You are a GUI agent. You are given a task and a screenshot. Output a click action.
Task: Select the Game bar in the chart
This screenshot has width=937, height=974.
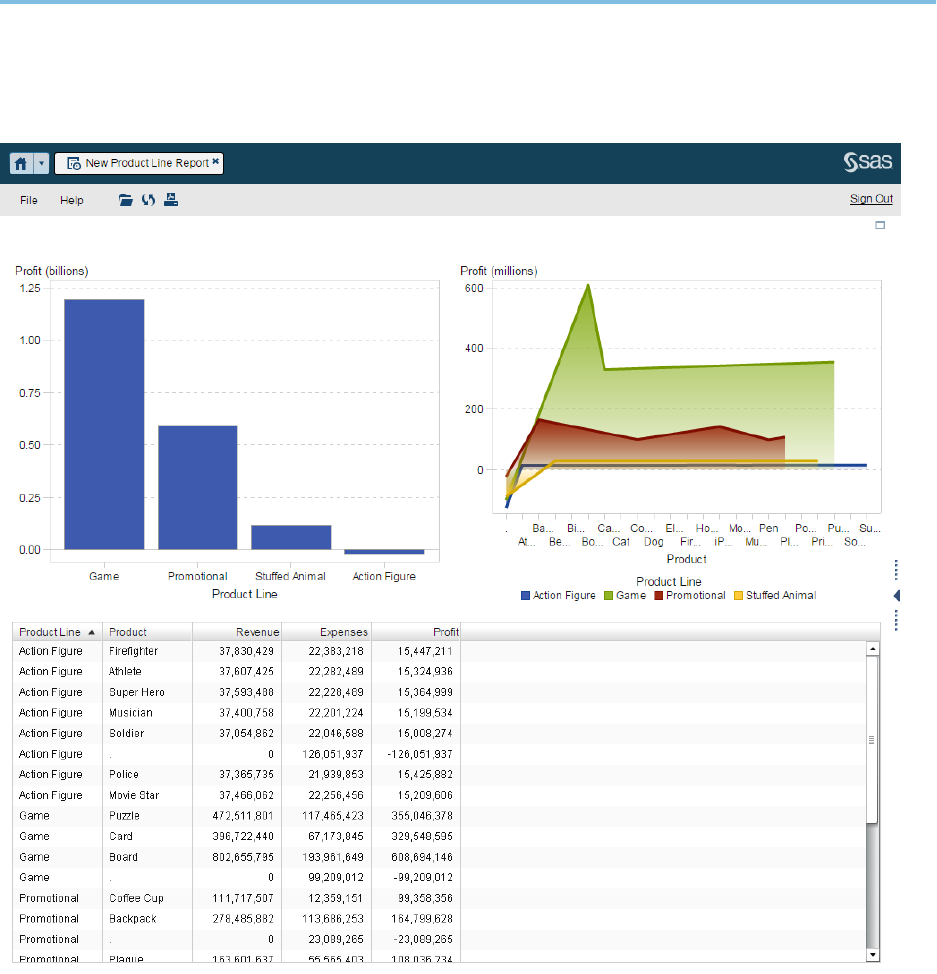[x=104, y=424]
